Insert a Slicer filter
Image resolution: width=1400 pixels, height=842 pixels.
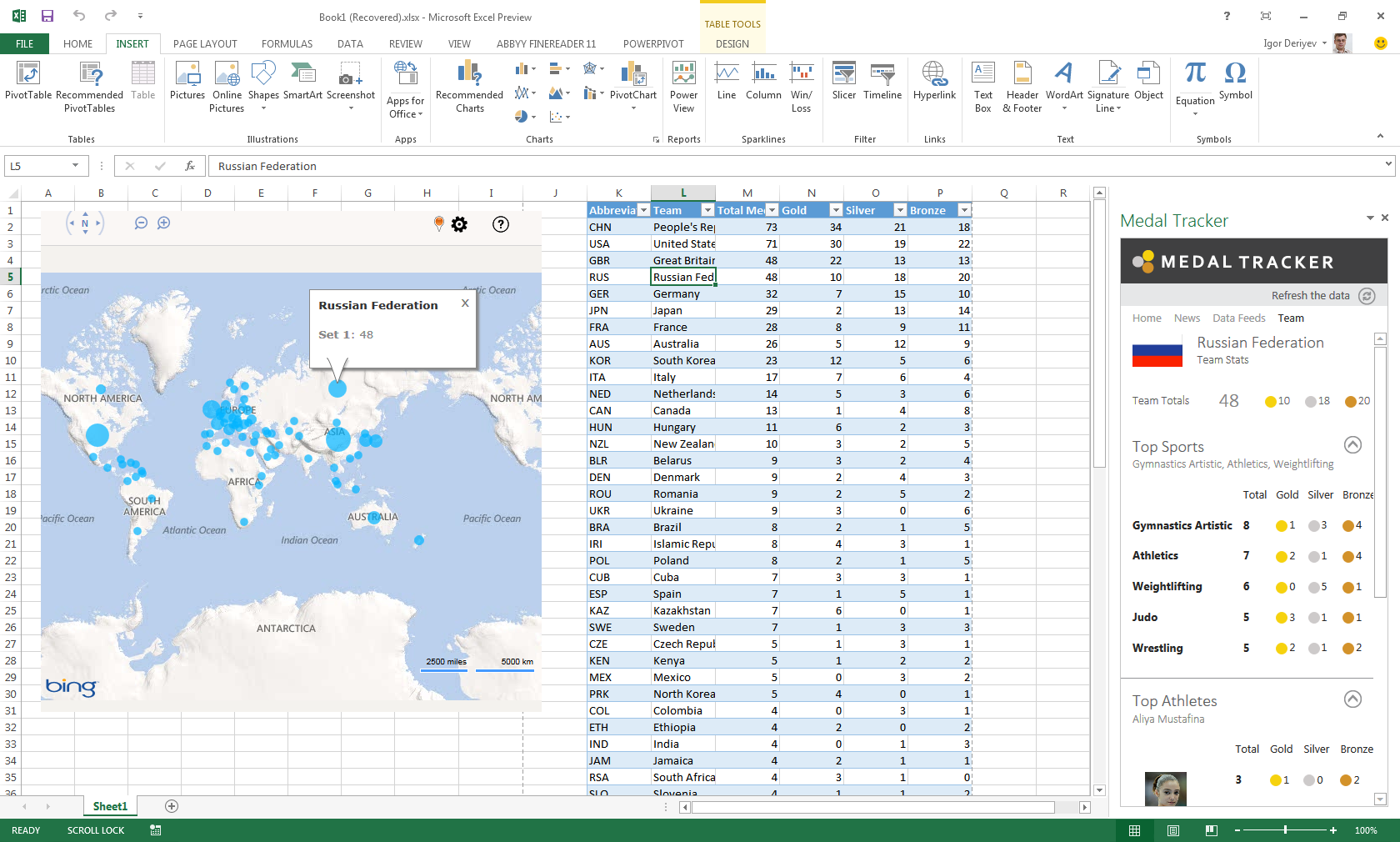click(843, 81)
